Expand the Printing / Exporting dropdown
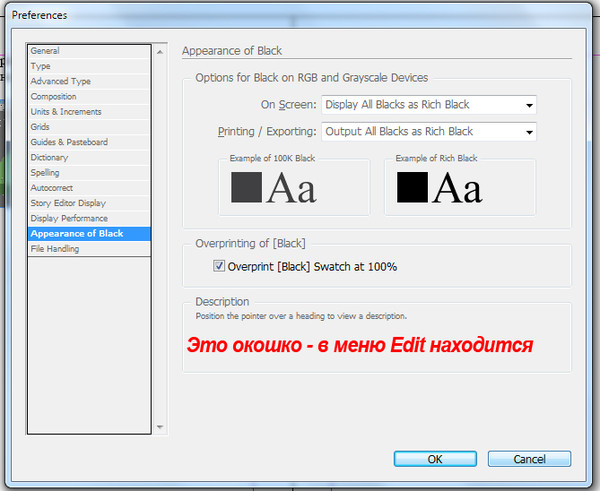Screen dimensions: 600x491 [x=429, y=132]
